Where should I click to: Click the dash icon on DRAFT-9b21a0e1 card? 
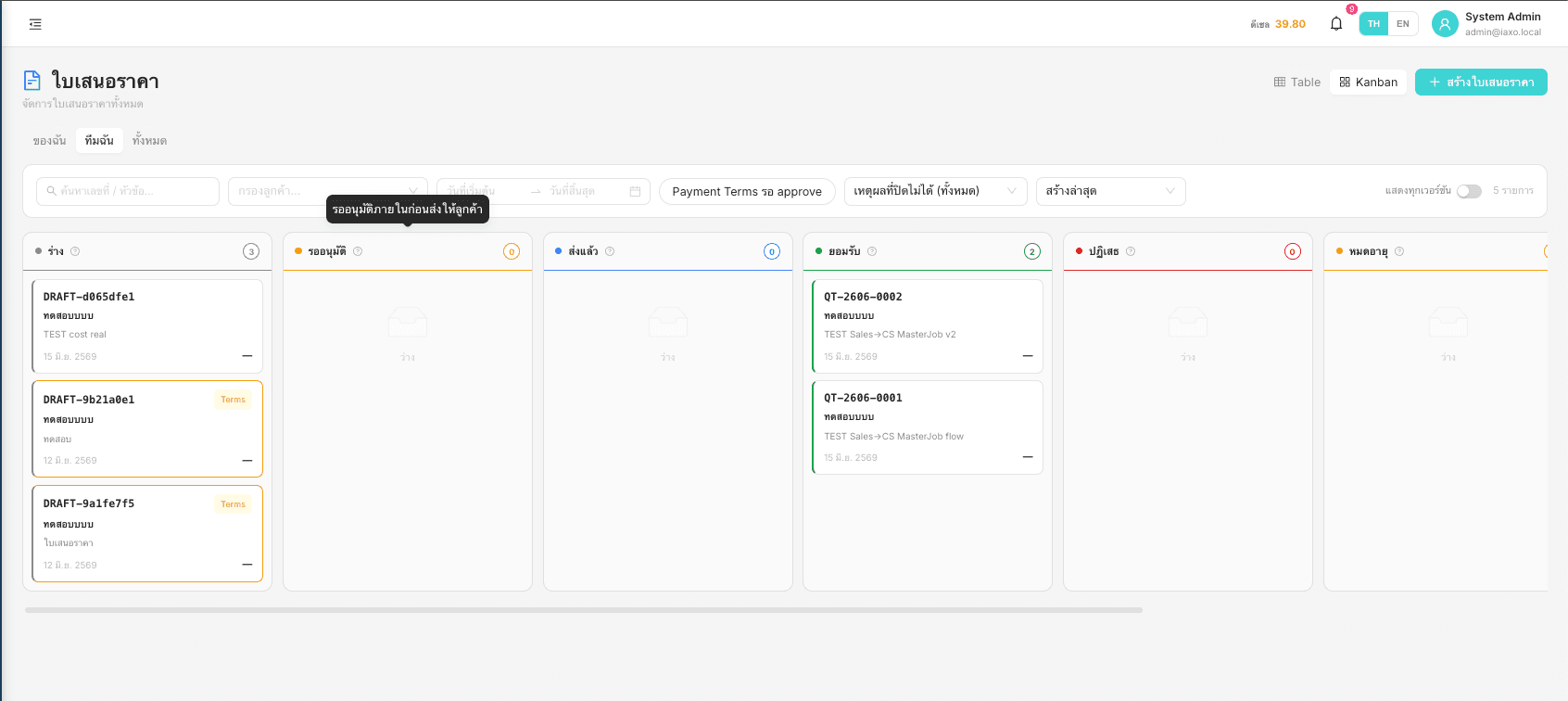(247, 460)
